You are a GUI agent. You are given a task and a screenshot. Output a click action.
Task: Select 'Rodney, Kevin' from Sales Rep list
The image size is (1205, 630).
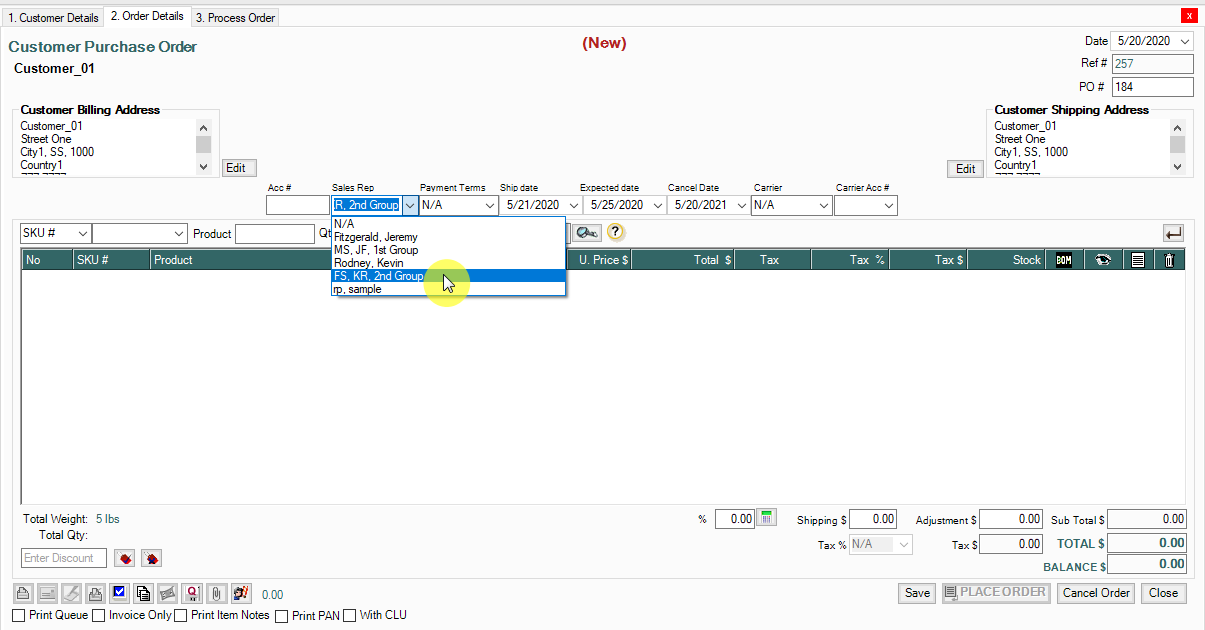coord(369,263)
